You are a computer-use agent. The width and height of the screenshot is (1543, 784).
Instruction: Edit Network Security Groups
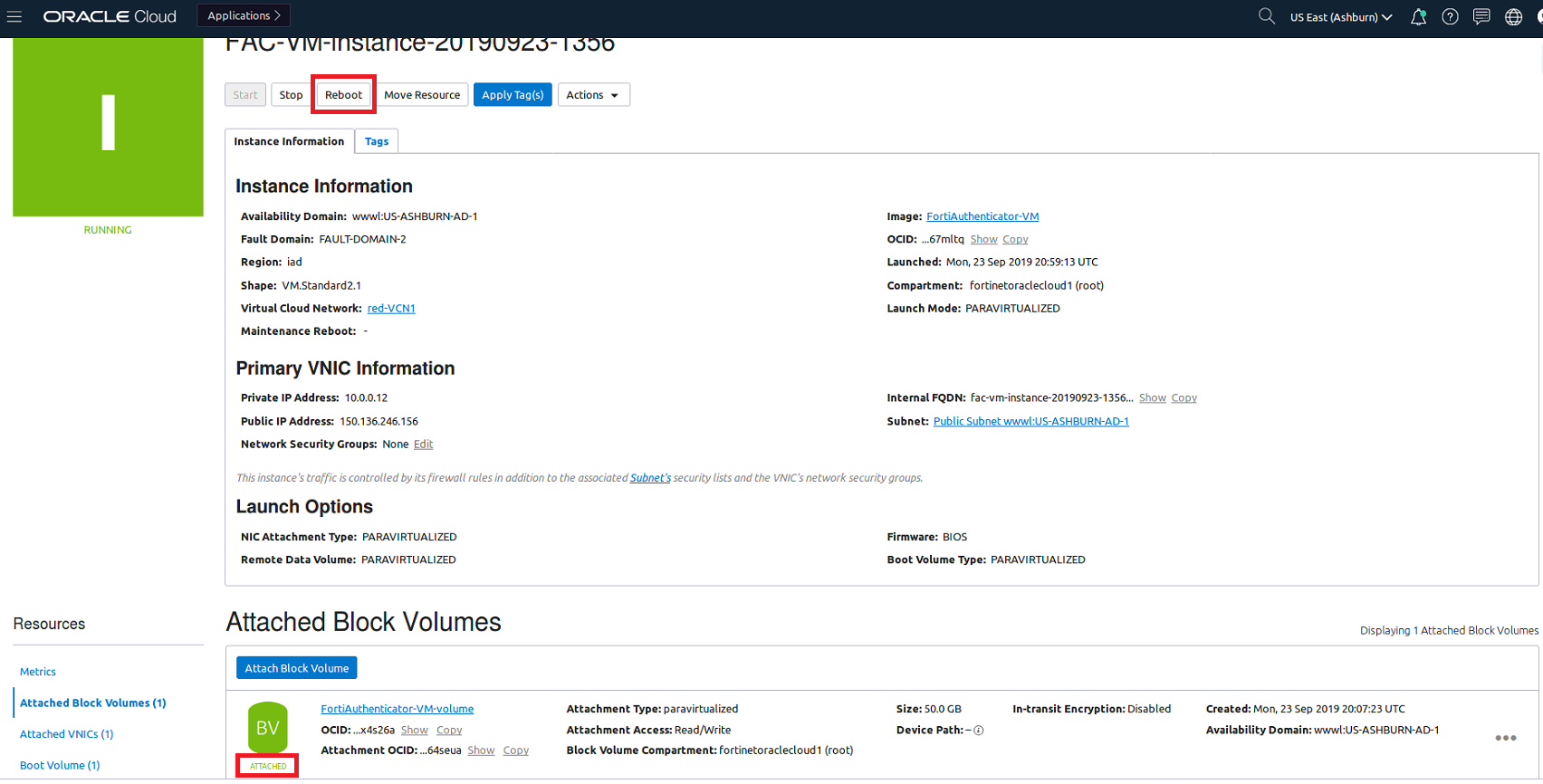[x=424, y=444]
